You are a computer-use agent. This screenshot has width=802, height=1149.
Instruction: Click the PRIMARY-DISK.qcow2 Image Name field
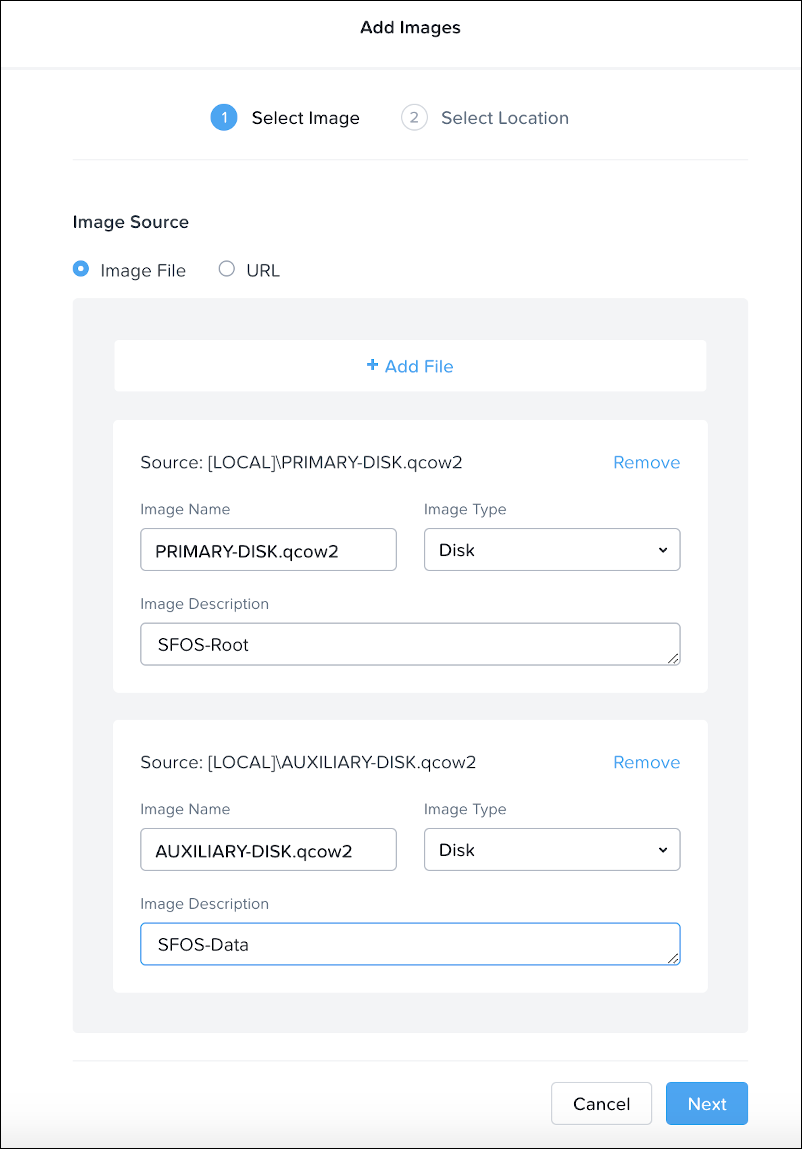coord(268,550)
